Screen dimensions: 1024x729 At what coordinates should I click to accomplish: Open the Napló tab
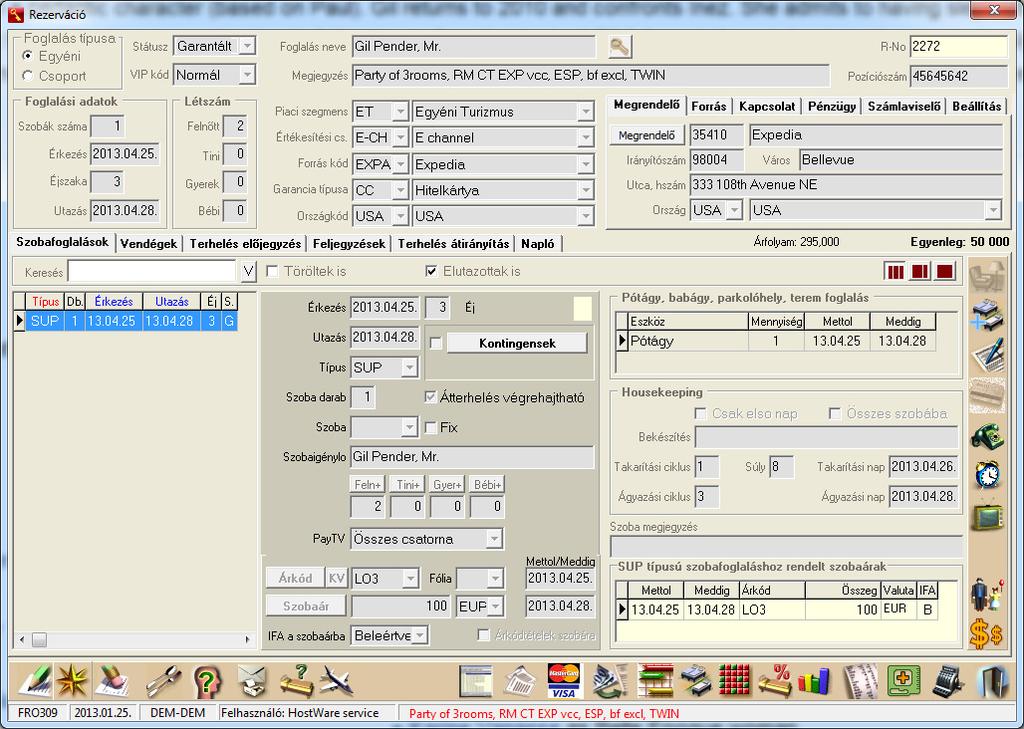tap(537, 244)
